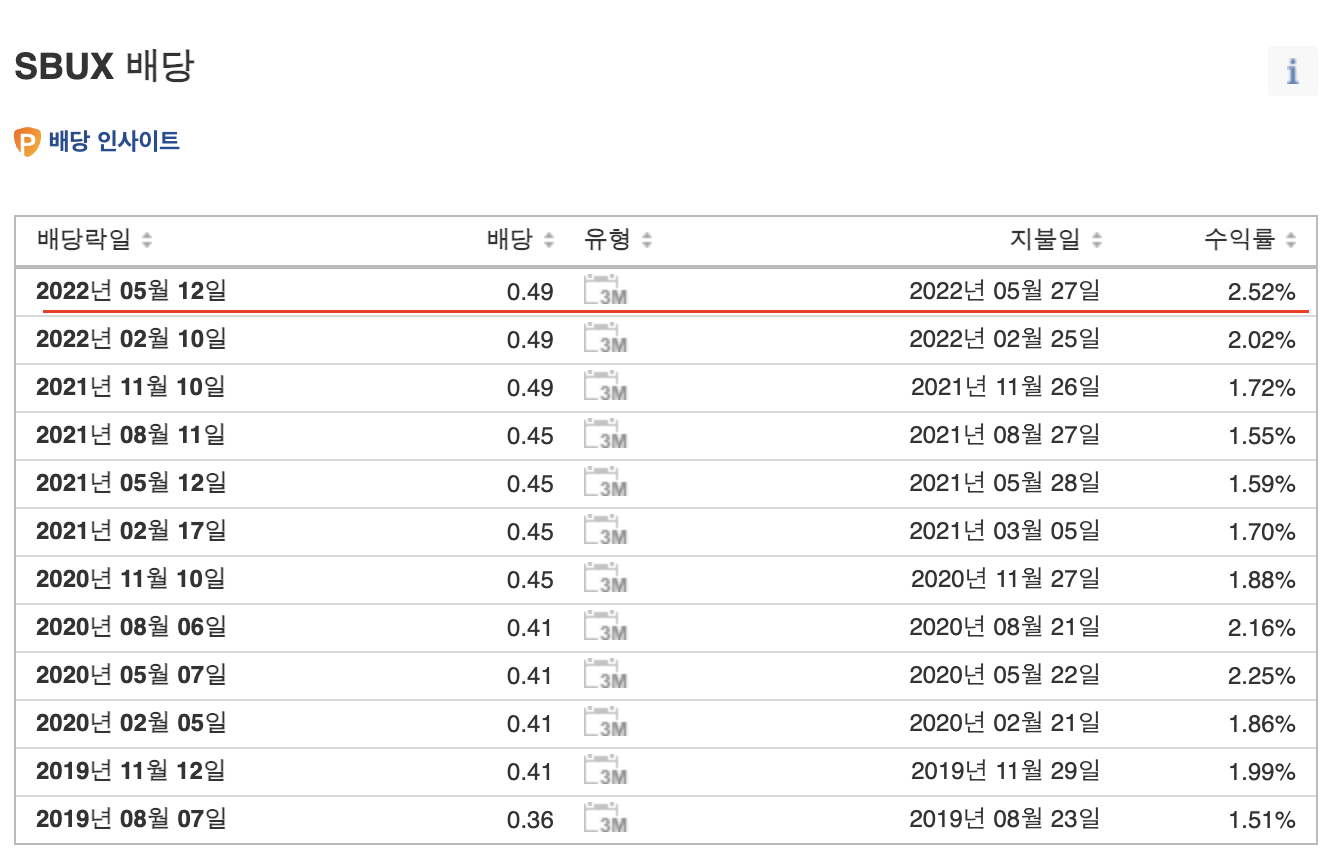Select ex-dividend date 2021년 08월 11일
The image size is (1336, 864).
point(131,435)
